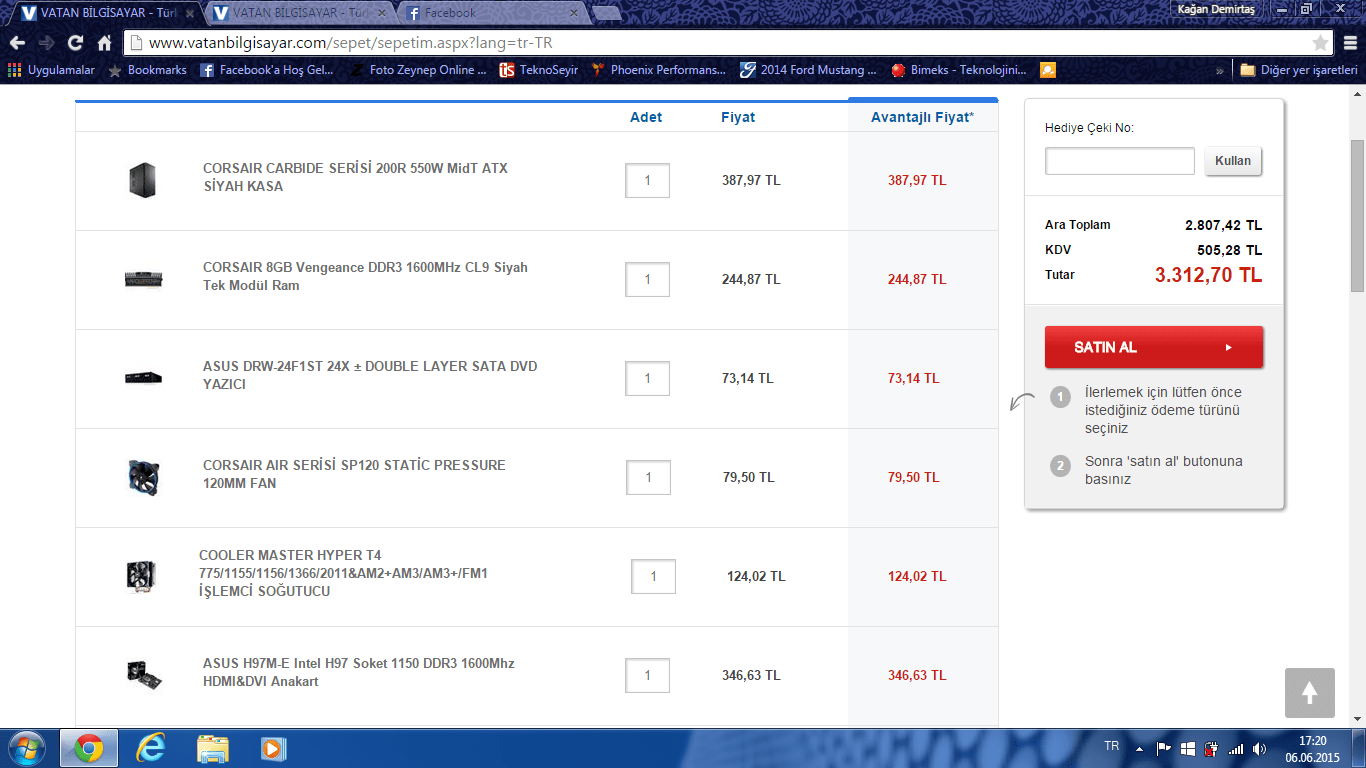Screen dimensions: 1366x768
Task: Click the Kullan gift voucher button
Action: pos(1233,161)
